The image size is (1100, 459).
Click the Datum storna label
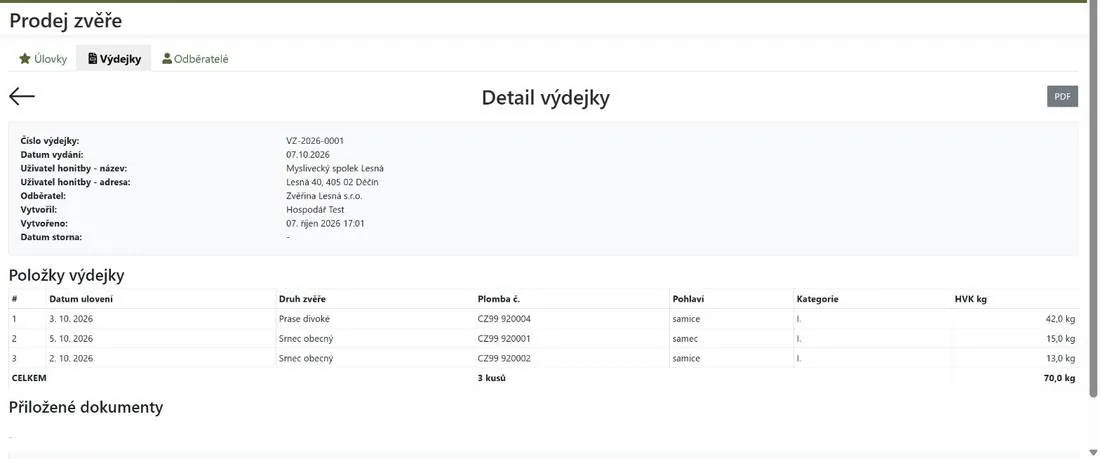click(51, 237)
